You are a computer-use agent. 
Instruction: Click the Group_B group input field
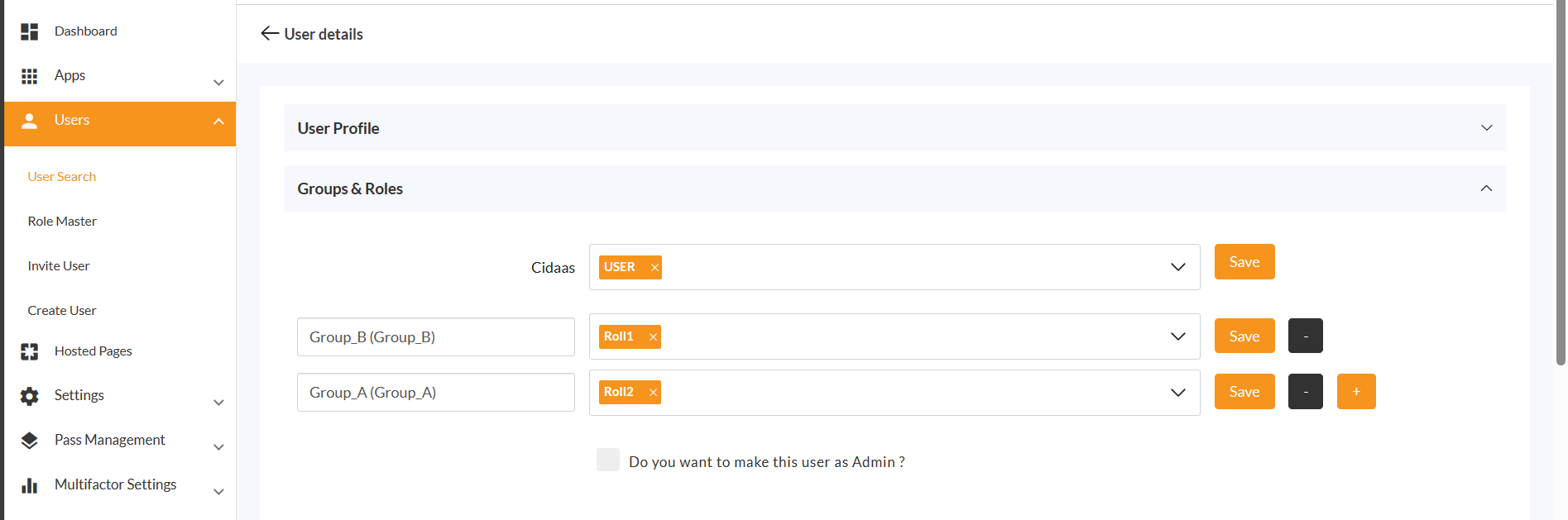pyautogui.click(x=435, y=336)
